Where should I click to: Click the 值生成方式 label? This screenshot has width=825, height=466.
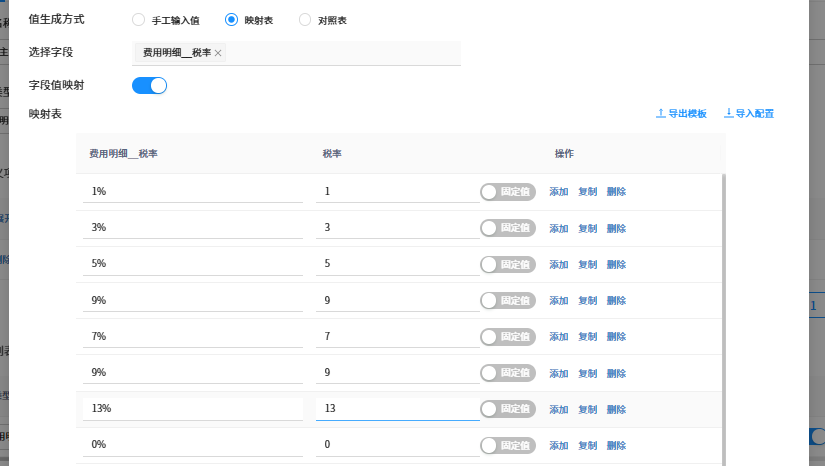pos(56,19)
